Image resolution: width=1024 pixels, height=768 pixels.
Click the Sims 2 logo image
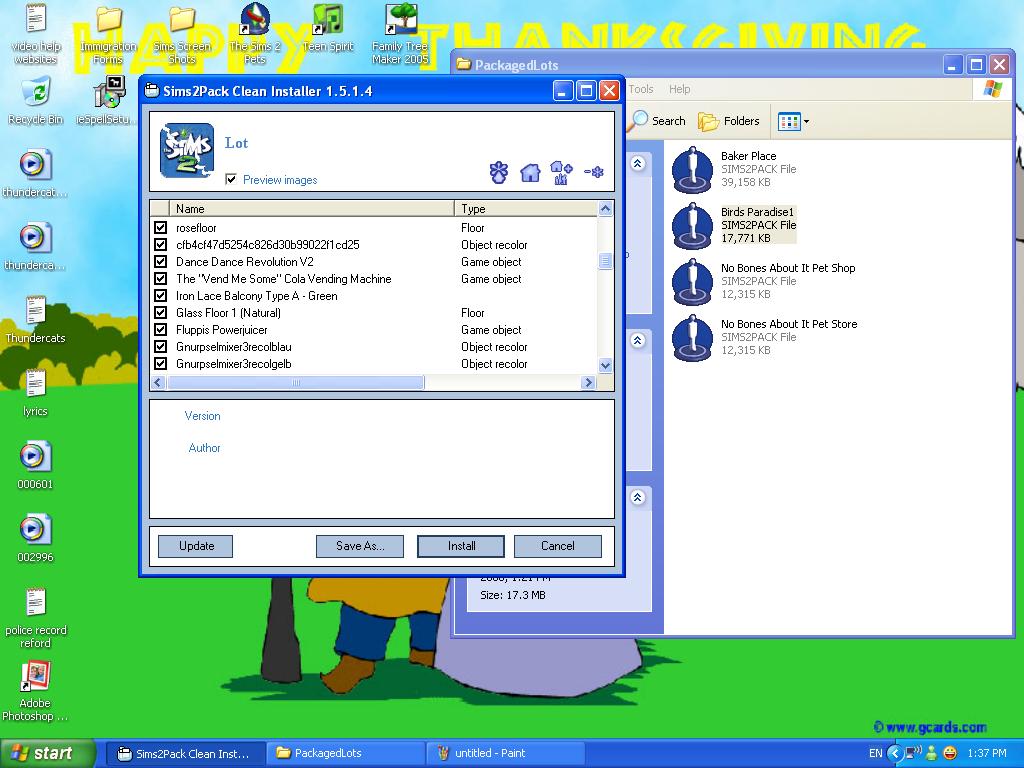click(187, 151)
